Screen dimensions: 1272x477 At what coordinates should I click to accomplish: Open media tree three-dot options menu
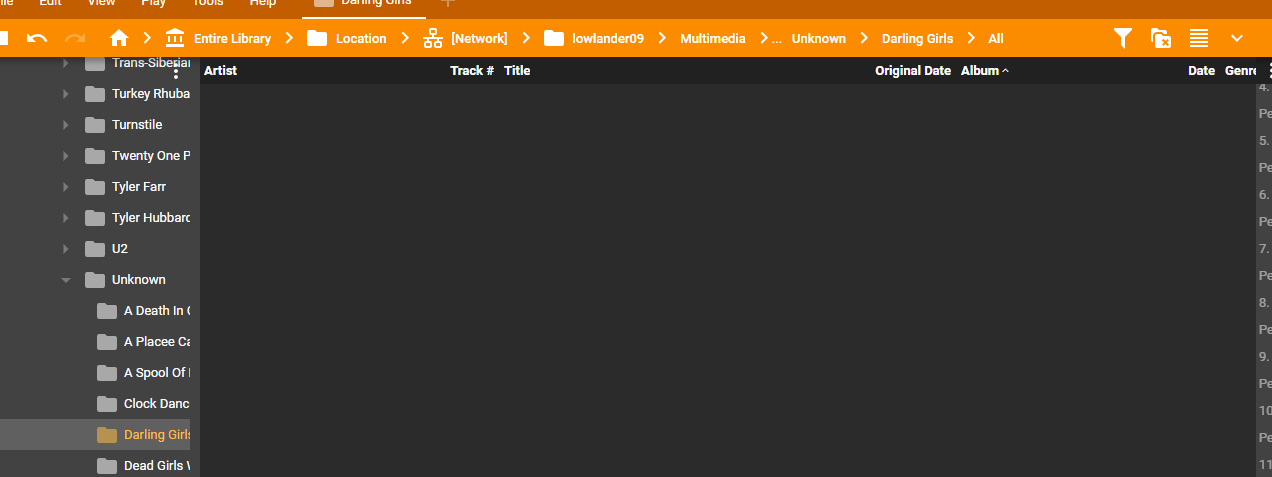pos(176,71)
